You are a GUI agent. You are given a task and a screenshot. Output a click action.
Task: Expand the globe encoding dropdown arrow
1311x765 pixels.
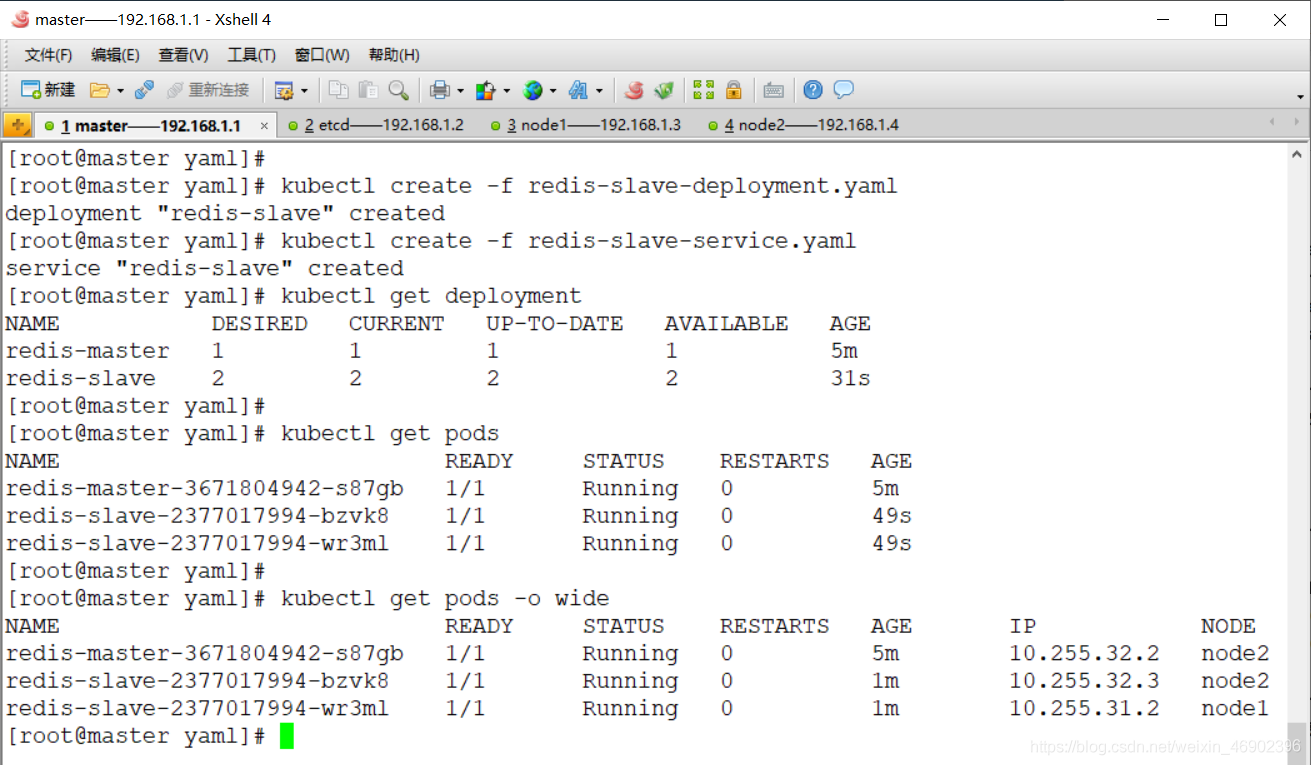click(553, 91)
